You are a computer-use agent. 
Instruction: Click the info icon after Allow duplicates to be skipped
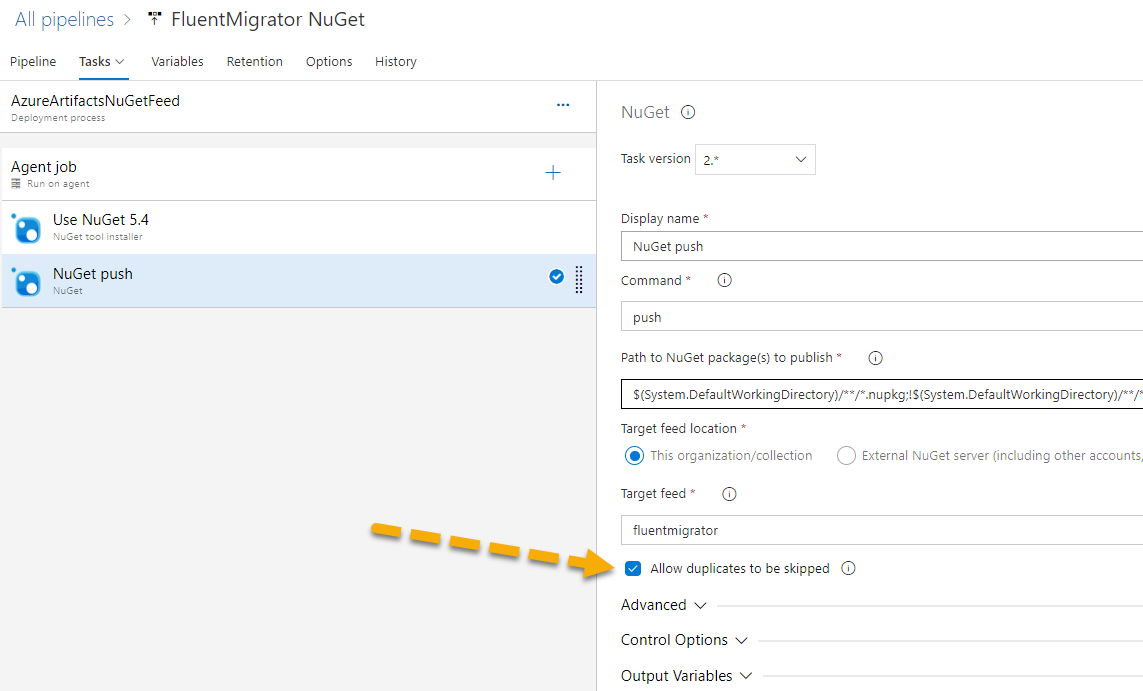tap(847, 568)
